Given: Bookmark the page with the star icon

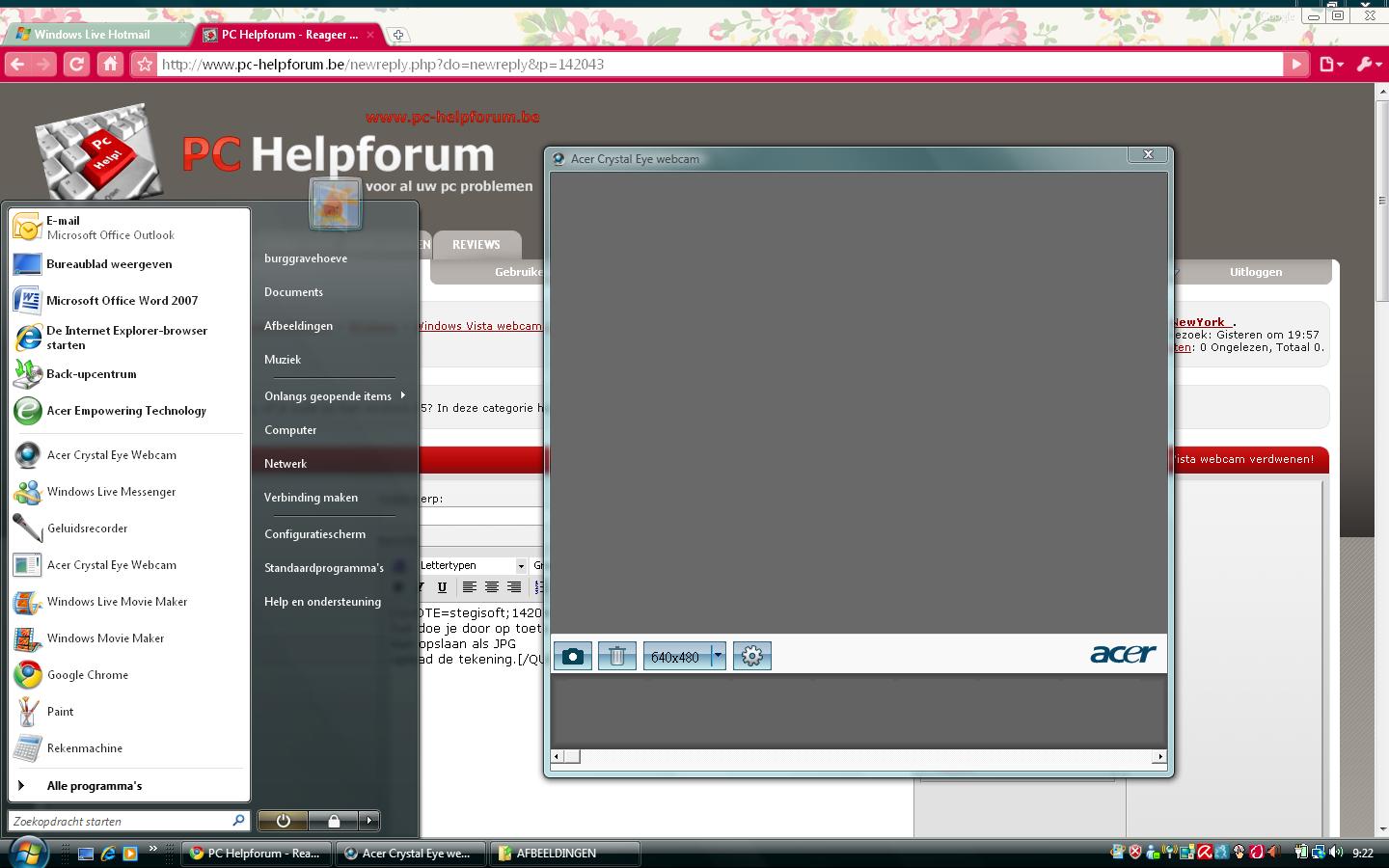Looking at the screenshot, I should click(x=145, y=65).
